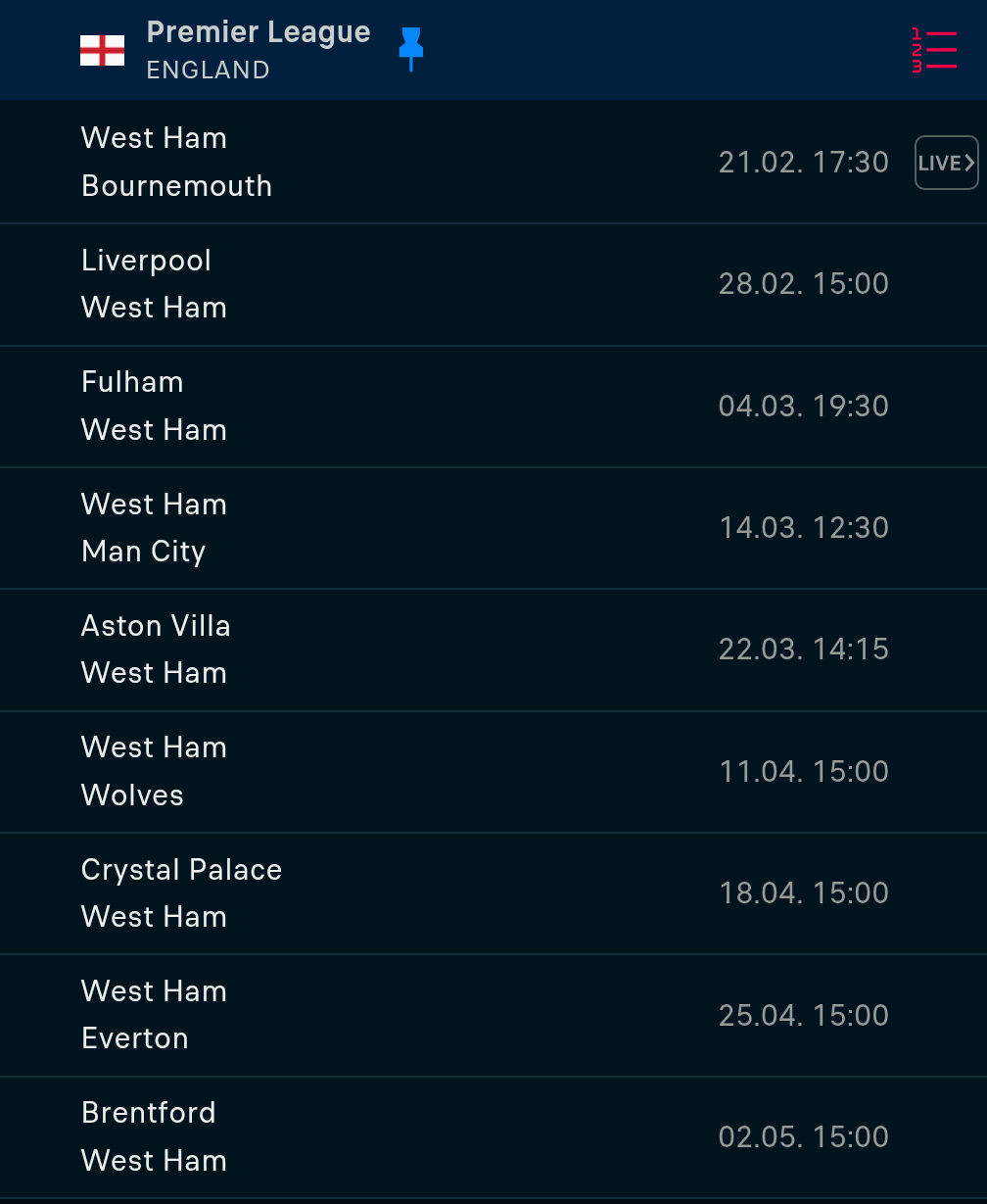Open the Brentford vs West Ham match

tap(493, 1136)
